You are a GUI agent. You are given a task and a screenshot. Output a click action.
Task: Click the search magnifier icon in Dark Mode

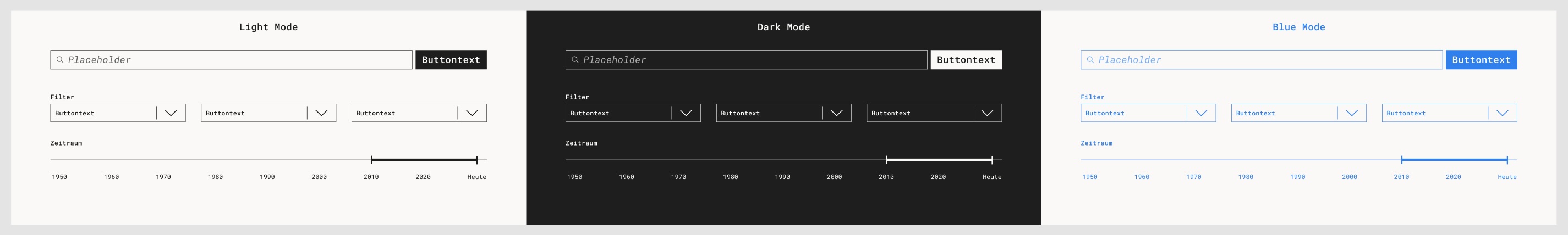[x=574, y=59]
